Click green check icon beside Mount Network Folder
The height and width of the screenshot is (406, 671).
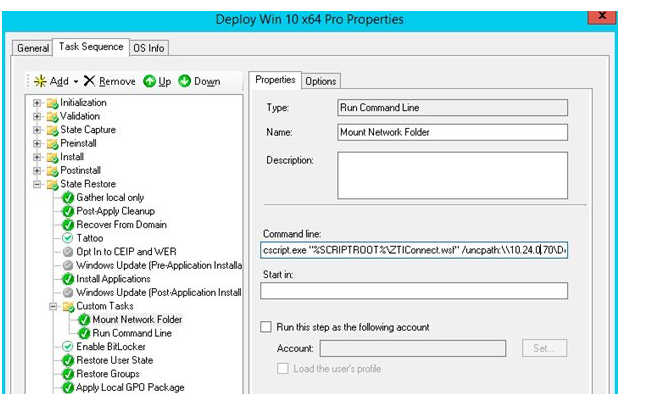pos(84,320)
